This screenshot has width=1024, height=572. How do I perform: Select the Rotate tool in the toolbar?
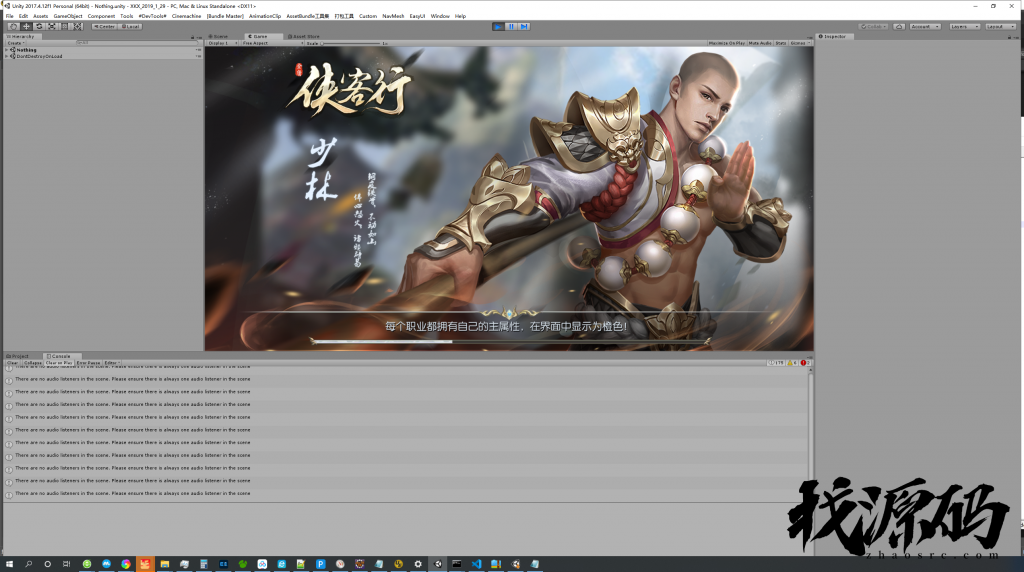tap(39, 26)
